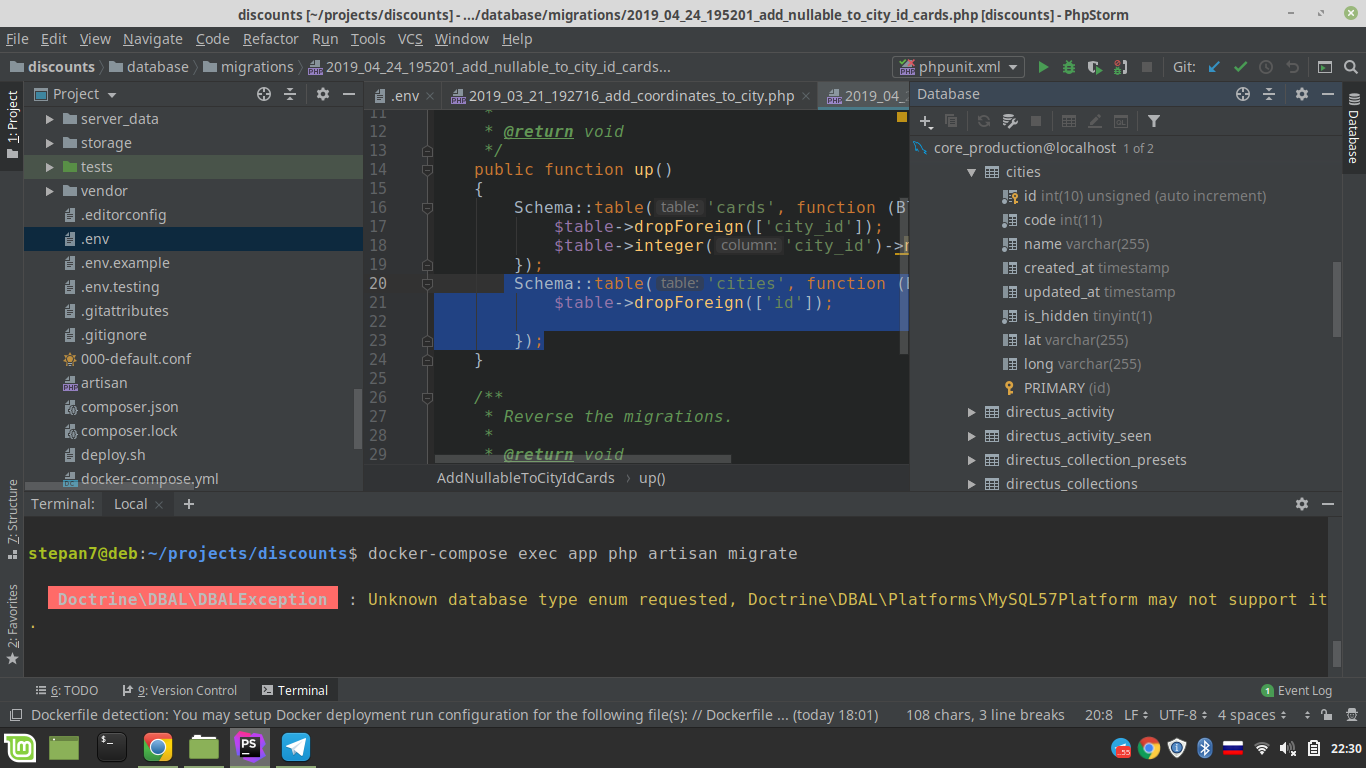1366x768 pixels.
Task: Click Database panel locate target icon
Action: pyautogui.click(x=1243, y=94)
